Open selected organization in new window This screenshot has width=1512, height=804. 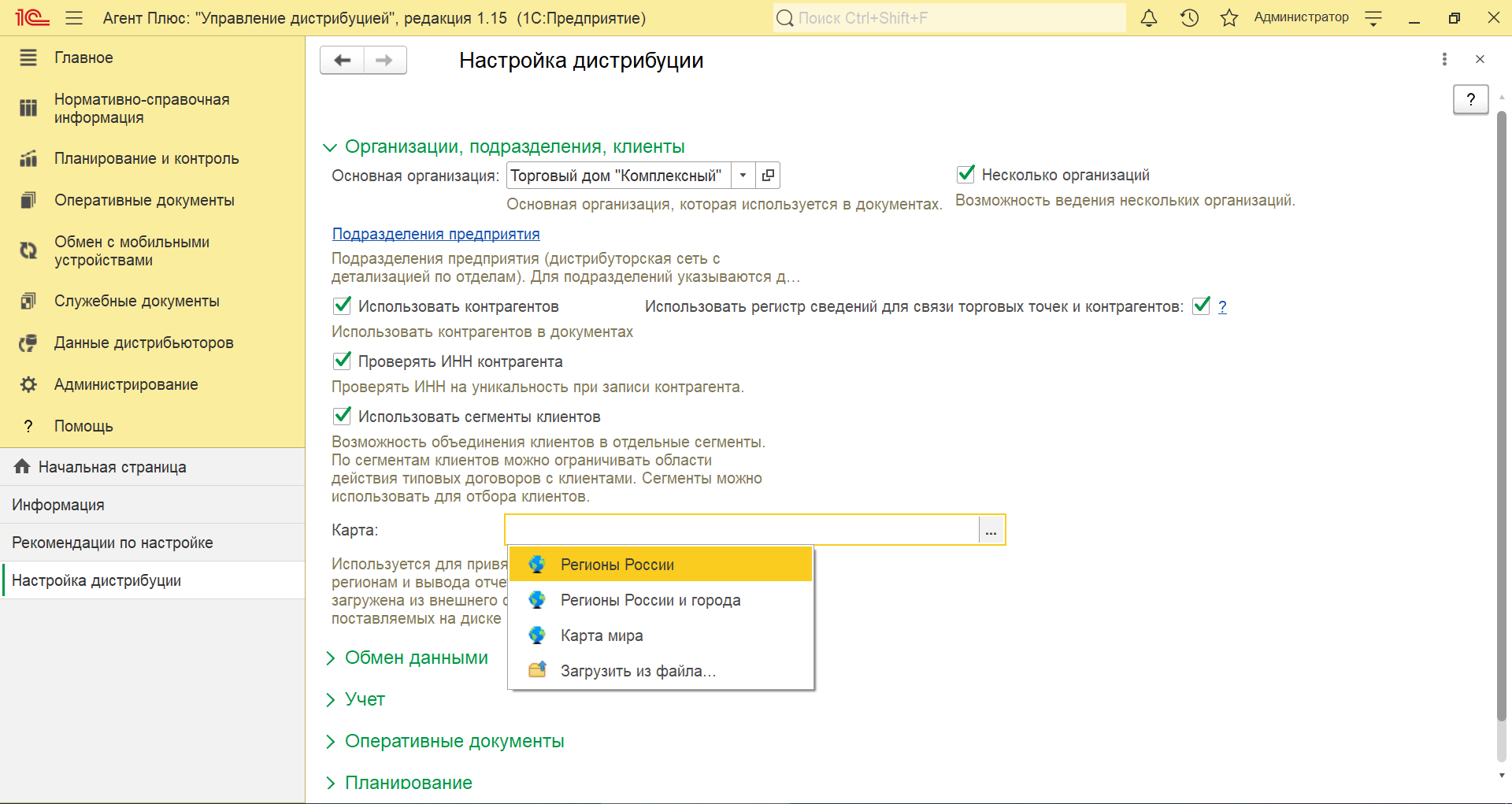tap(768, 175)
